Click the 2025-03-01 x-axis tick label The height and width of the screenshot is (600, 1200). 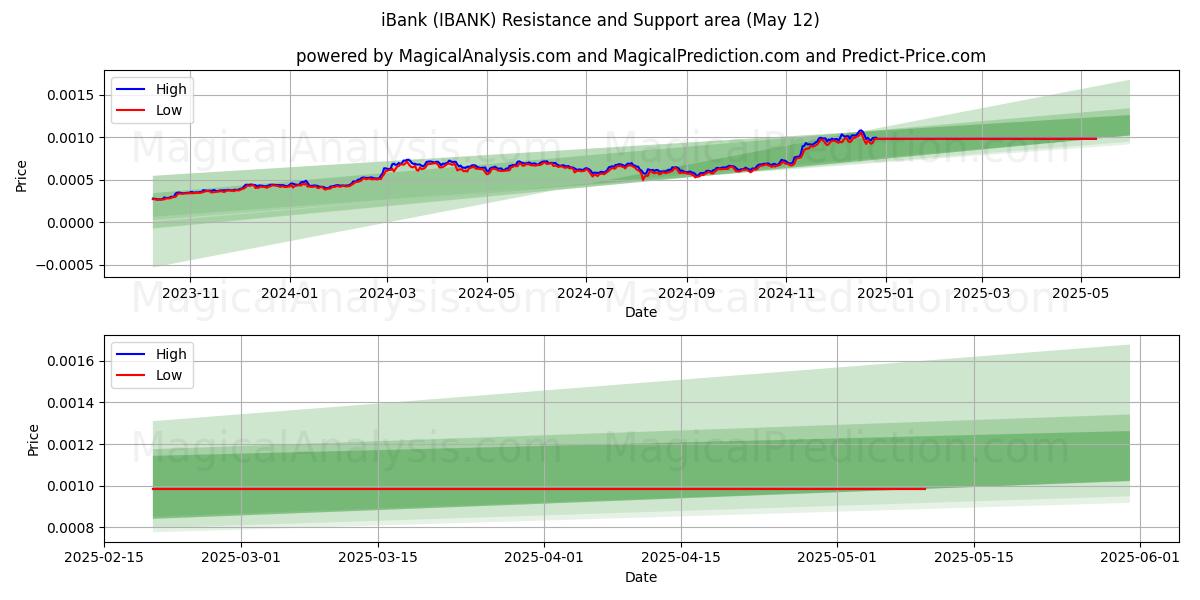[243, 559]
